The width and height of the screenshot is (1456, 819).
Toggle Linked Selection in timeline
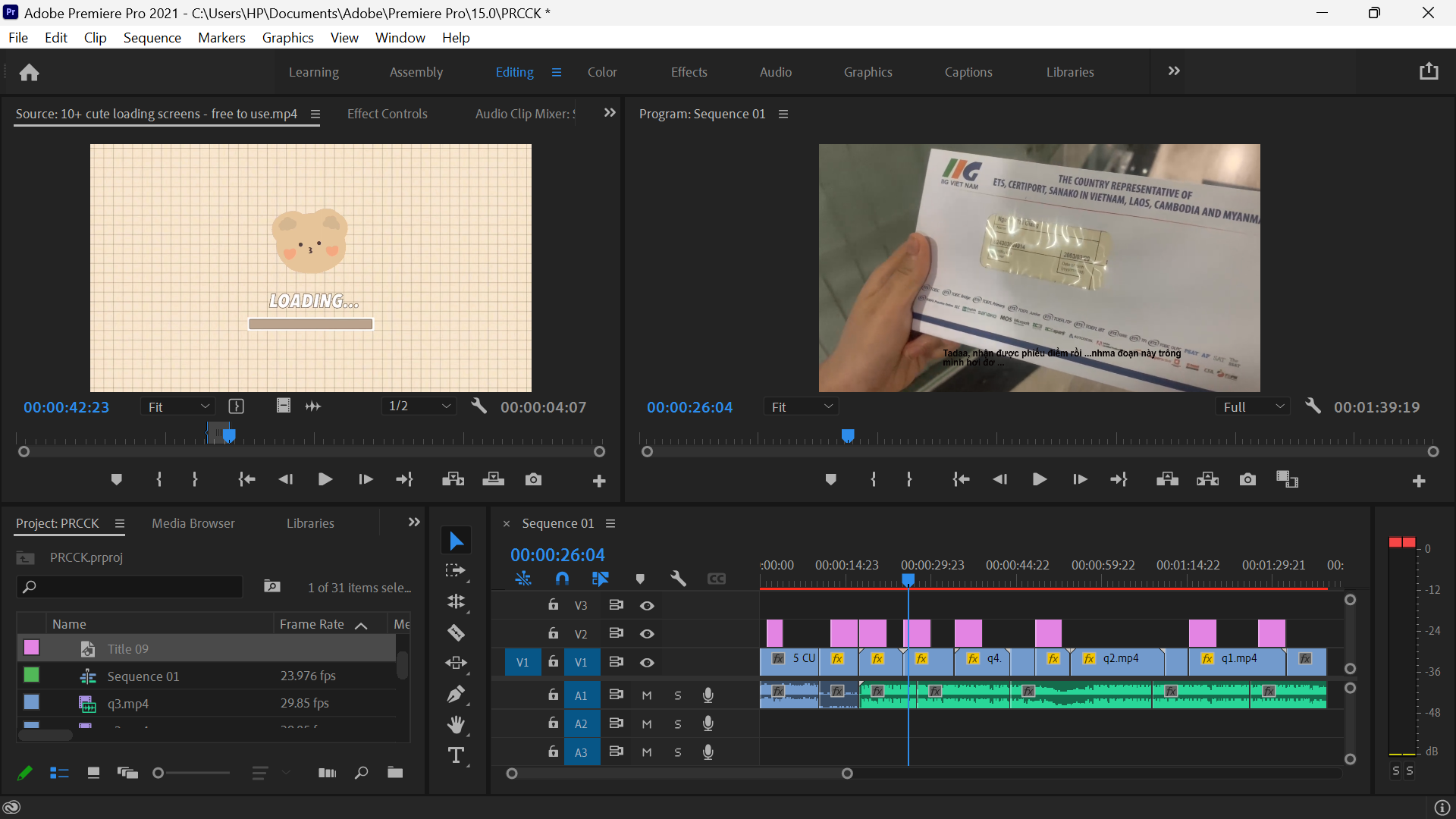pos(601,579)
